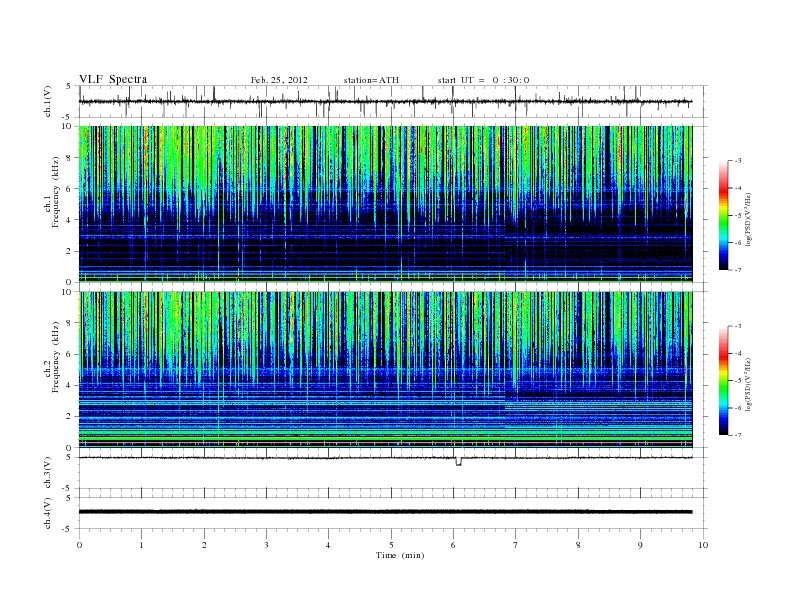This screenshot has width=792, height=612.
Task: Click the 'station=ATH' label
Action: pyautogui.click(x=371, y=80)
